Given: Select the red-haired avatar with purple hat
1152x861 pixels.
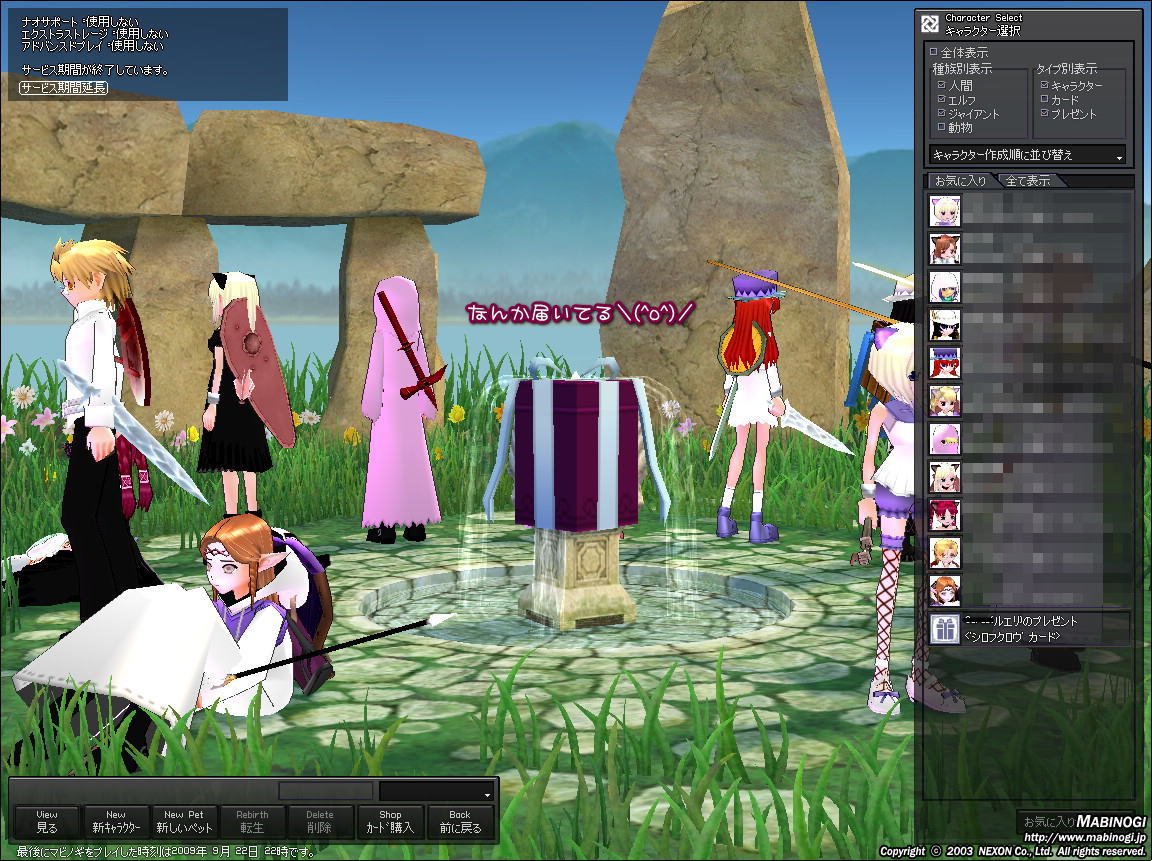Looking at the screenshot, I should (945, 363).
